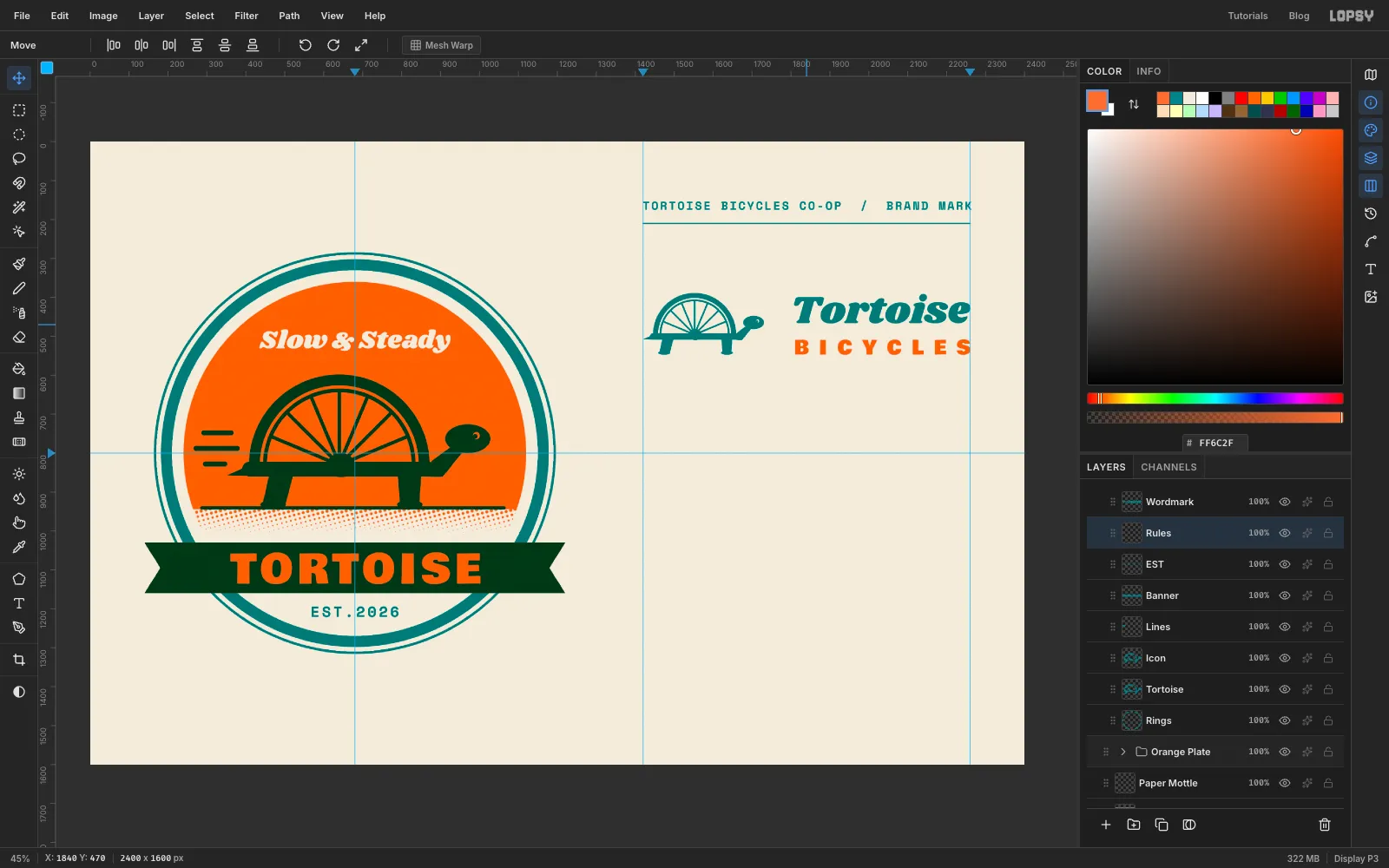
Task: Open the Path menu
Action: point(289,16)
